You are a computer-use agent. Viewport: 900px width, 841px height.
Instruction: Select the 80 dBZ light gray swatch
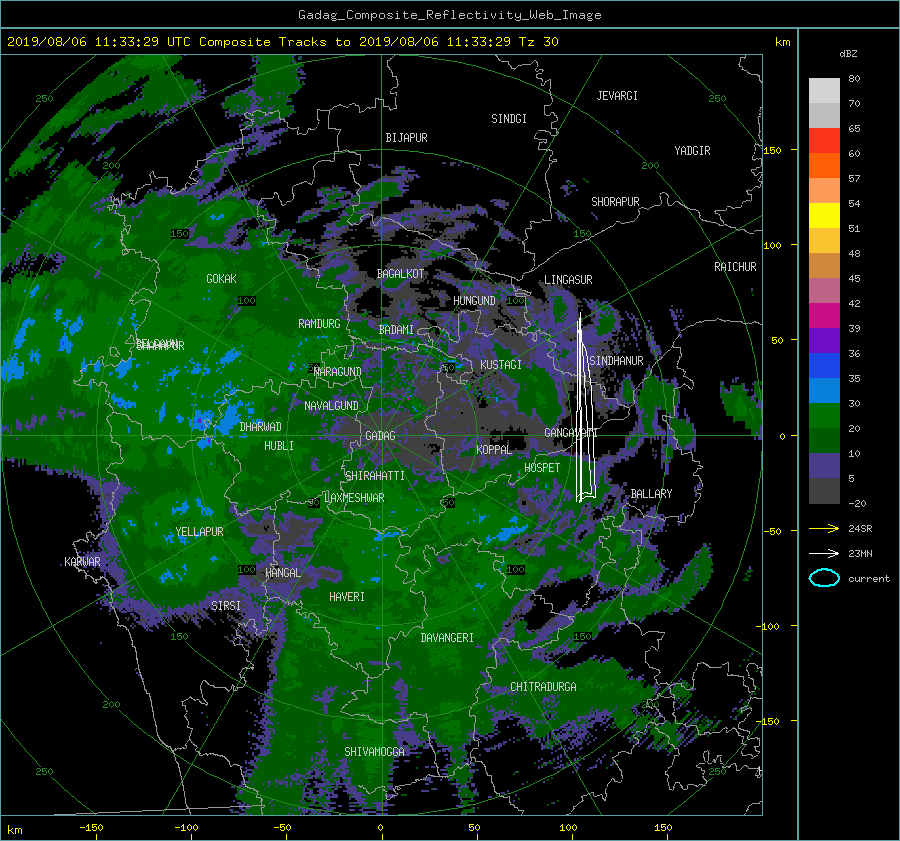(x=824, y=90)
